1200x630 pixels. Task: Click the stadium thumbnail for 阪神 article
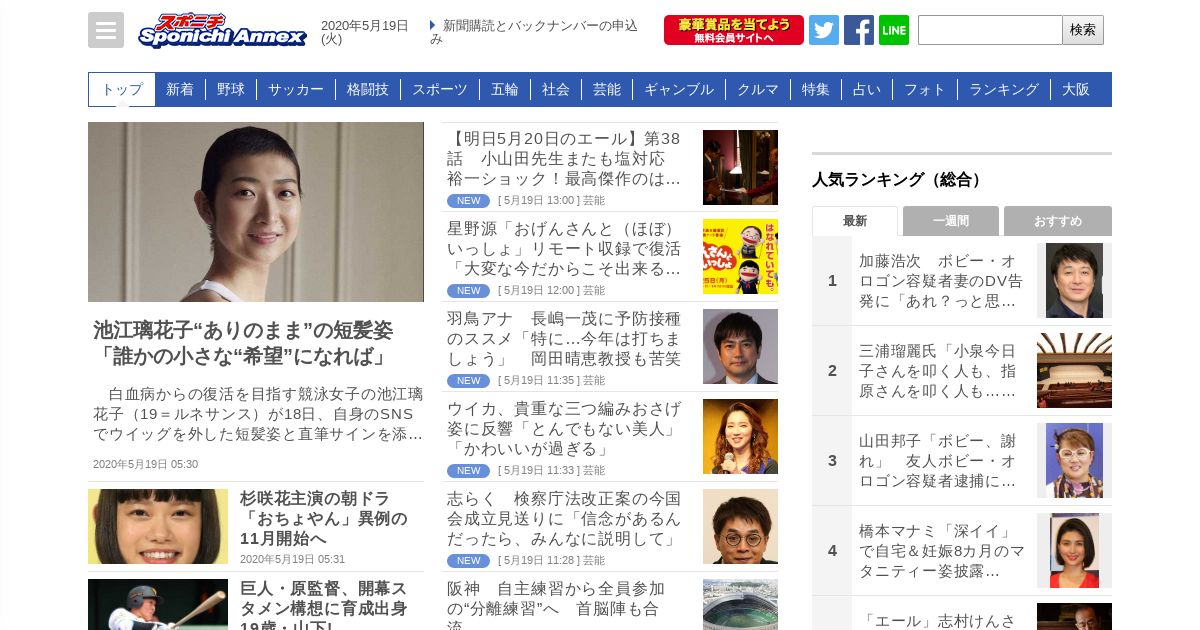tap(740, 604)
